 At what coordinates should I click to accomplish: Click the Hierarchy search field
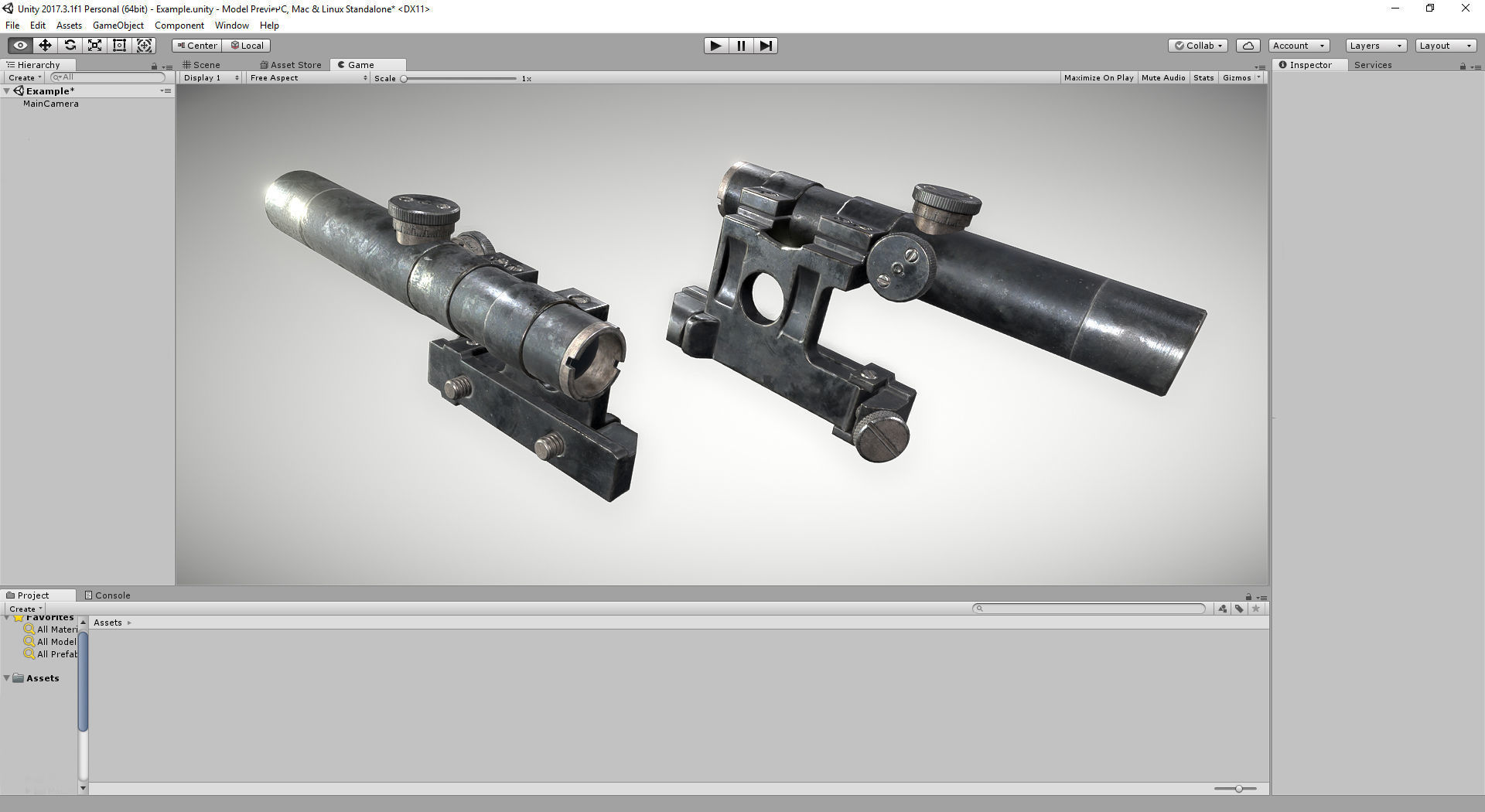point(108,77)
